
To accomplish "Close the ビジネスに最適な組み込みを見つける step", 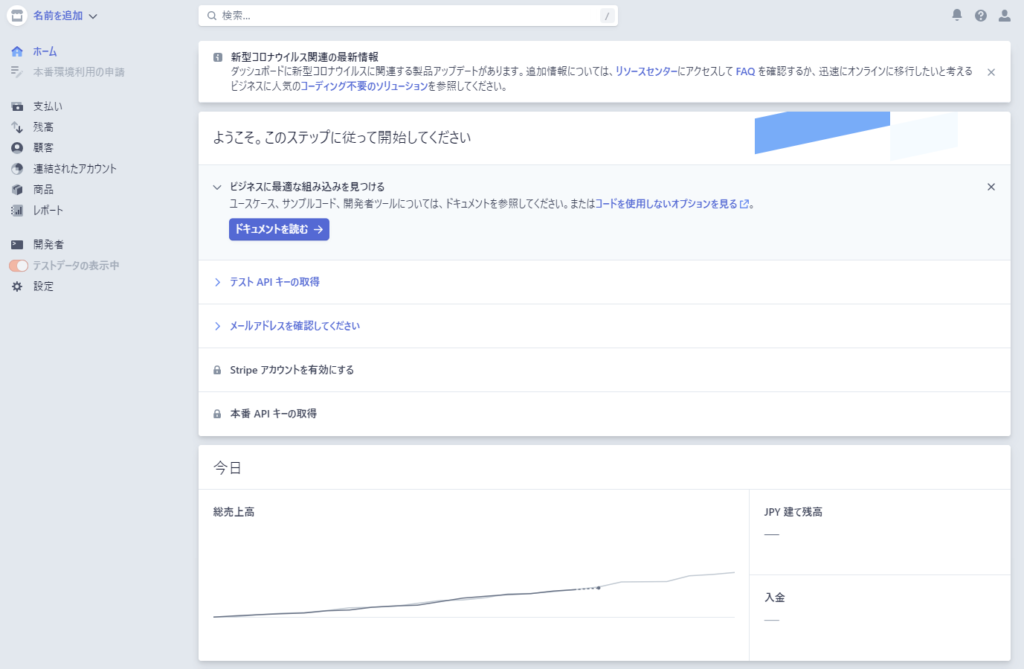I will 991,187.
